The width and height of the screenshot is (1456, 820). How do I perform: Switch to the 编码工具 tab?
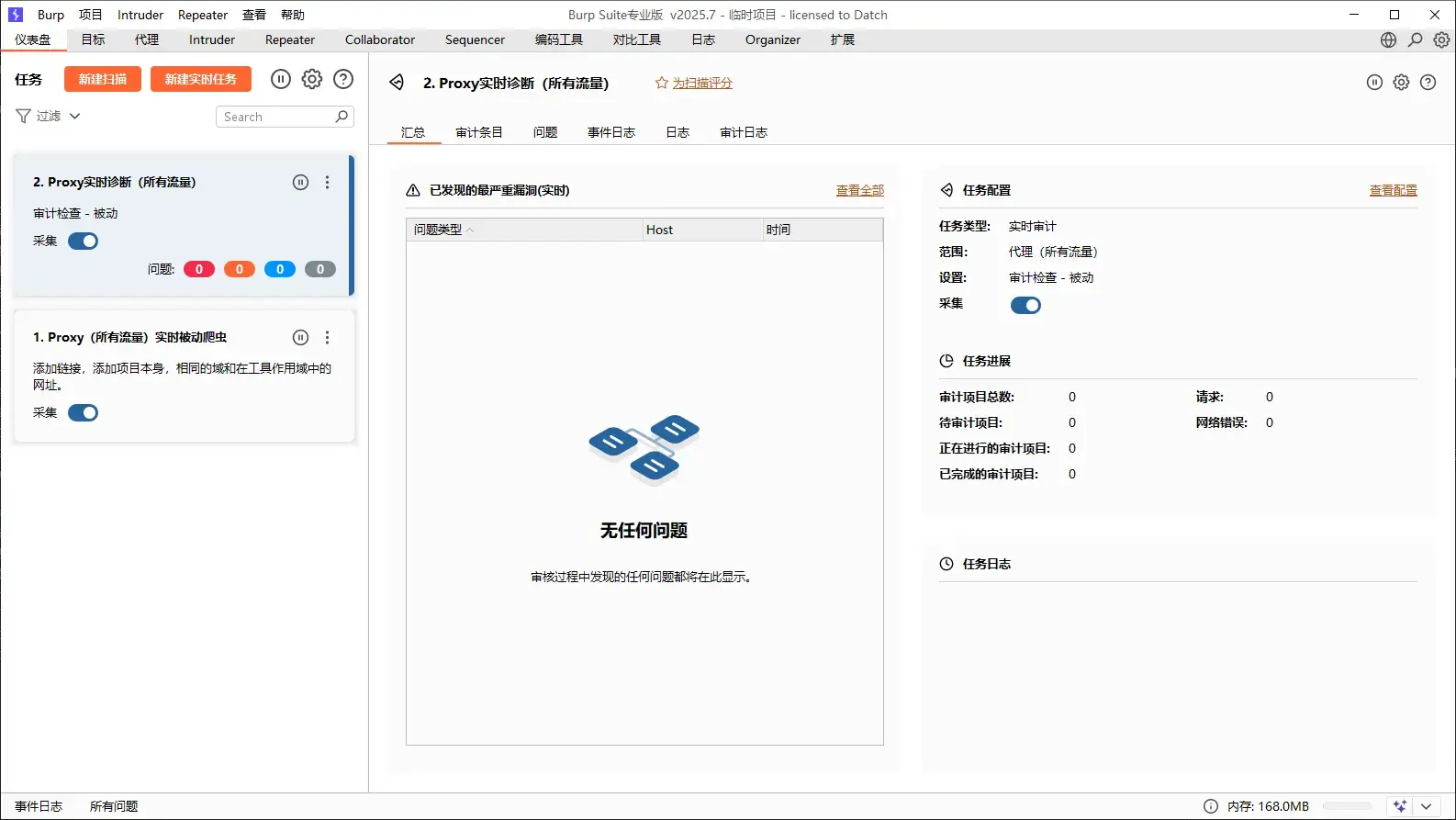pos(559,39)
